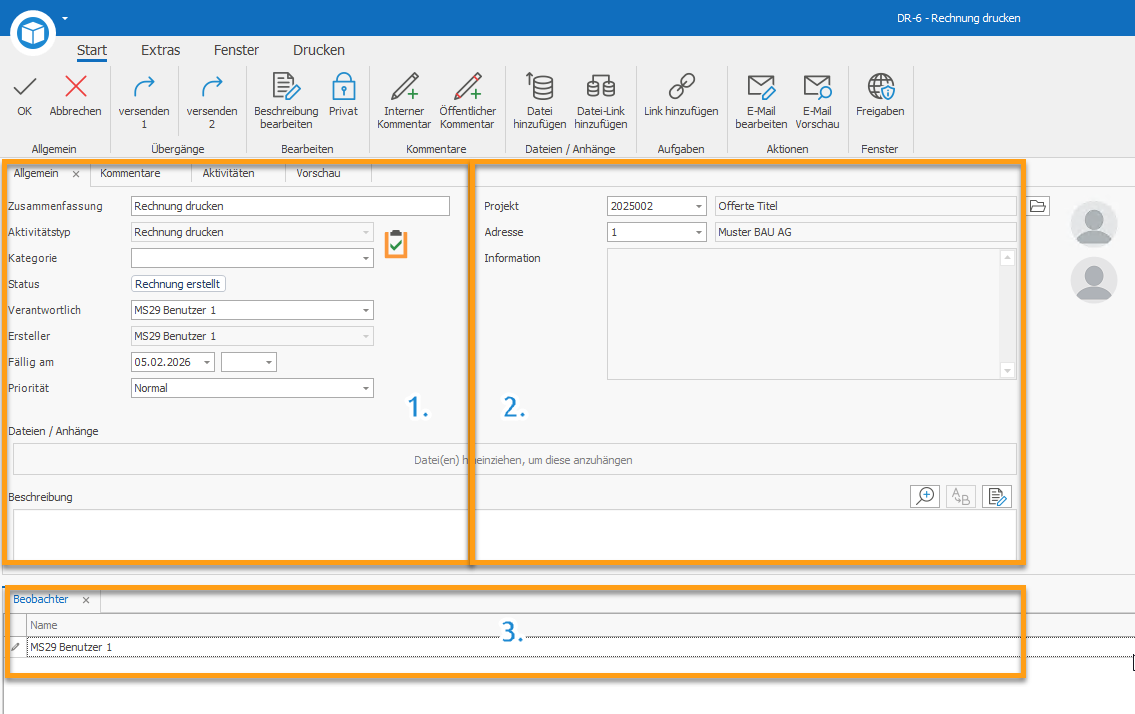Expand the Kategorie dropdown

point(366,259)
